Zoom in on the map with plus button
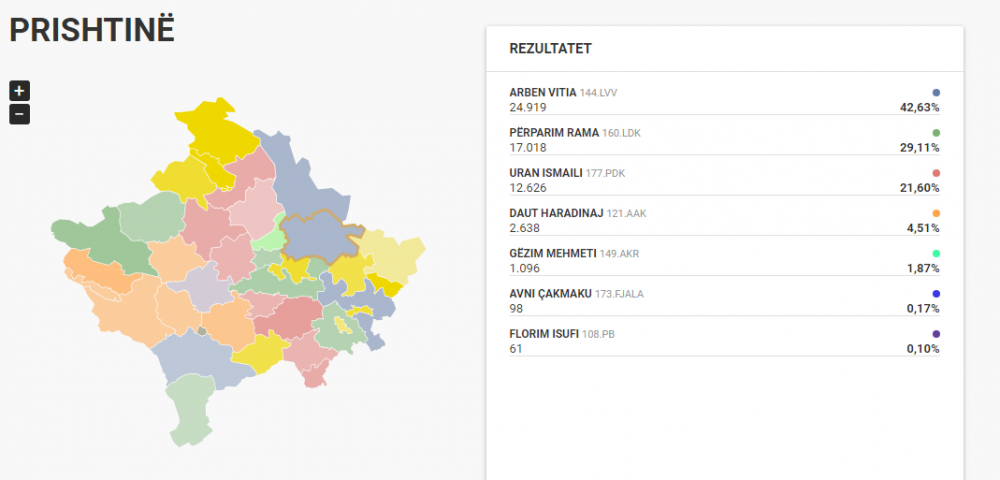Viewport: 1000px width, 480px height. [x=19, y=91]
